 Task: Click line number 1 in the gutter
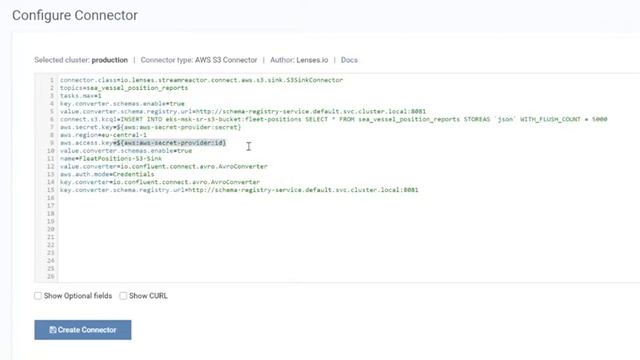tap(52, 80)
